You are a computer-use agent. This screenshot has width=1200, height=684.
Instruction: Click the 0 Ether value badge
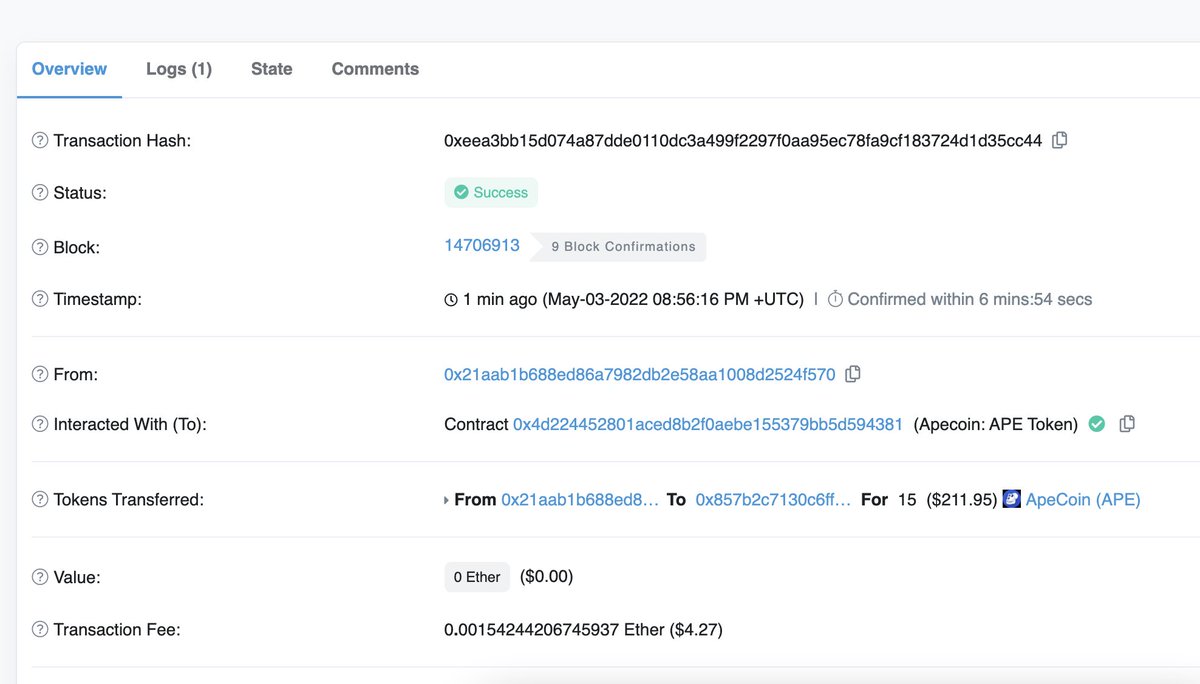point(477,577)
